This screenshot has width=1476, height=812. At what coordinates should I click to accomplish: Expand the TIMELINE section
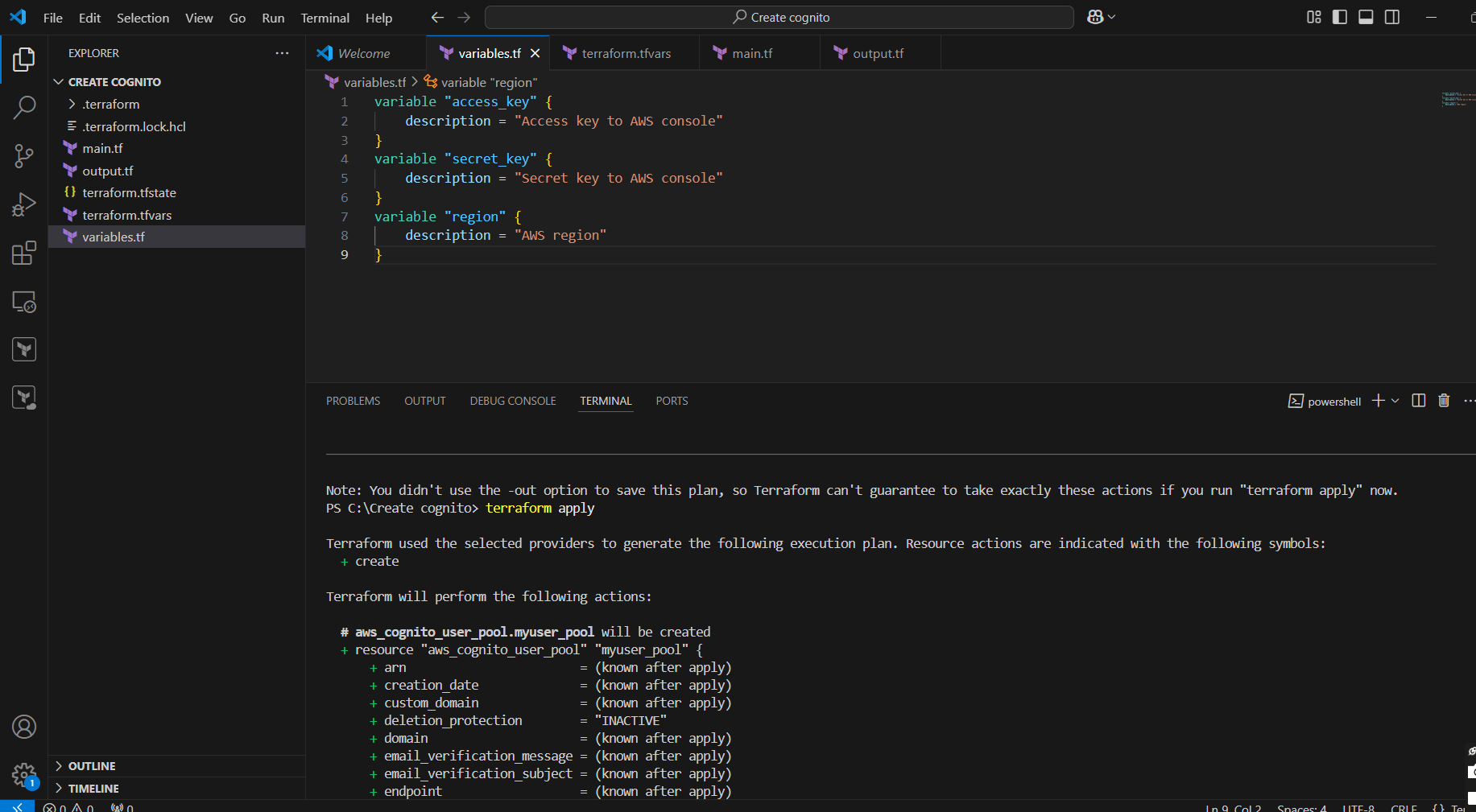58,789
